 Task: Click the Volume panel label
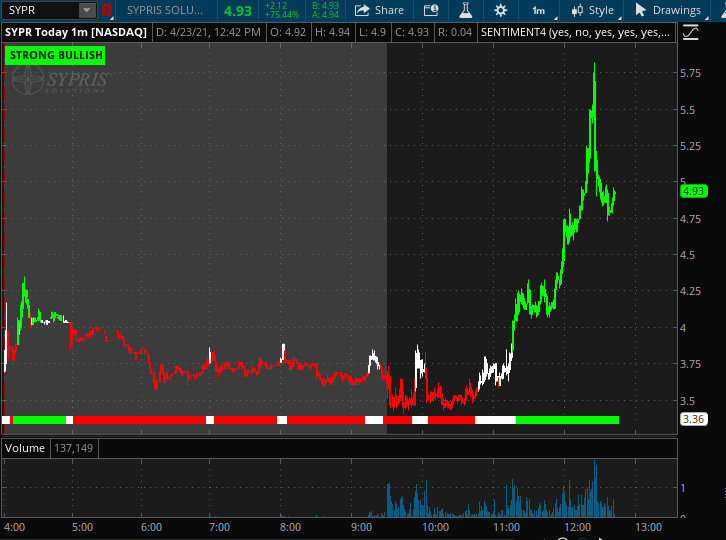pos(25,448)
